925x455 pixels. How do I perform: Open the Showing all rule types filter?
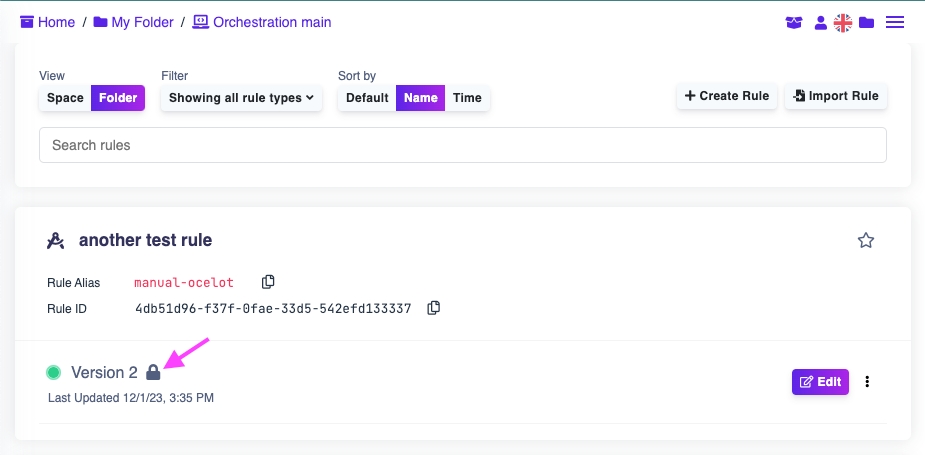click(241, 98)
